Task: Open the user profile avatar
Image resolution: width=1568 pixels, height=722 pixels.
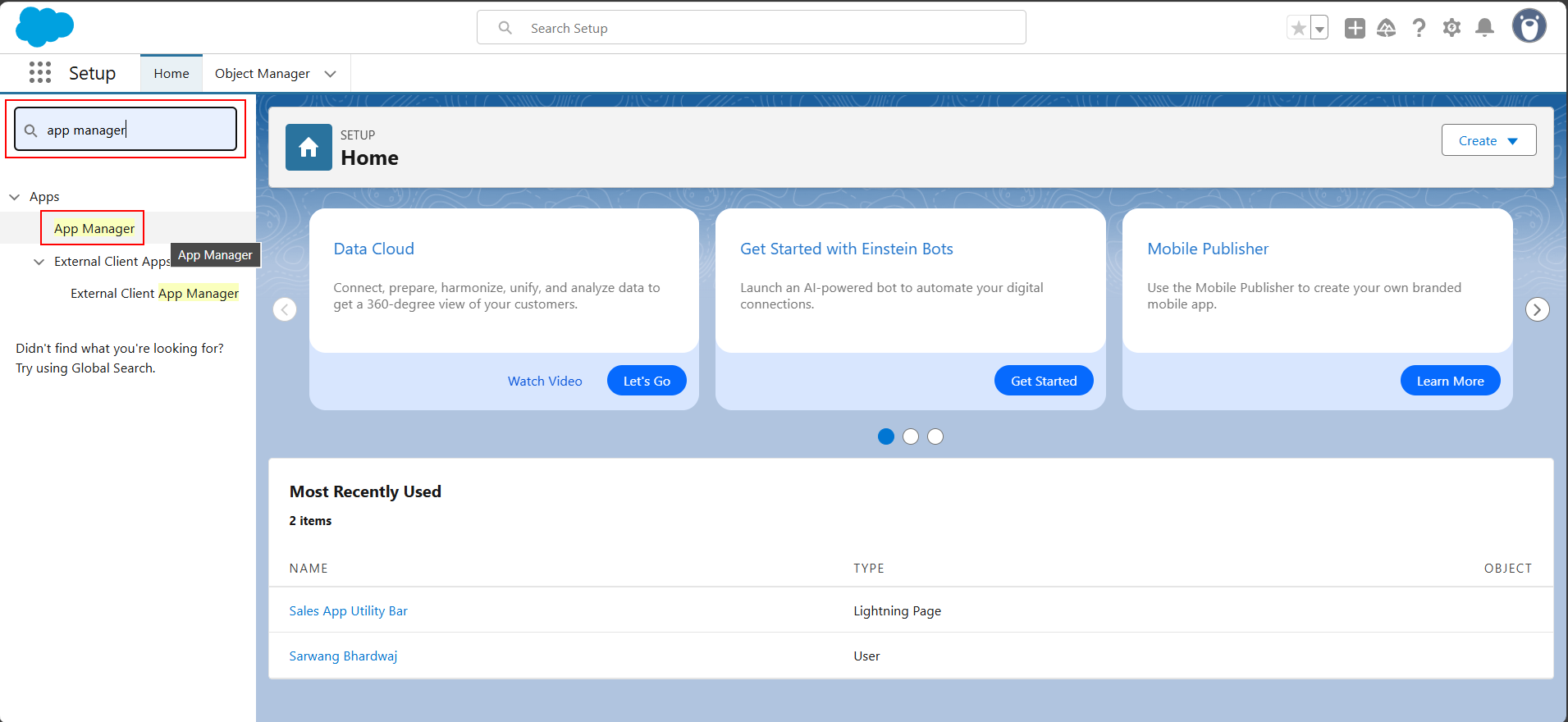Action: pos(1529,26)
